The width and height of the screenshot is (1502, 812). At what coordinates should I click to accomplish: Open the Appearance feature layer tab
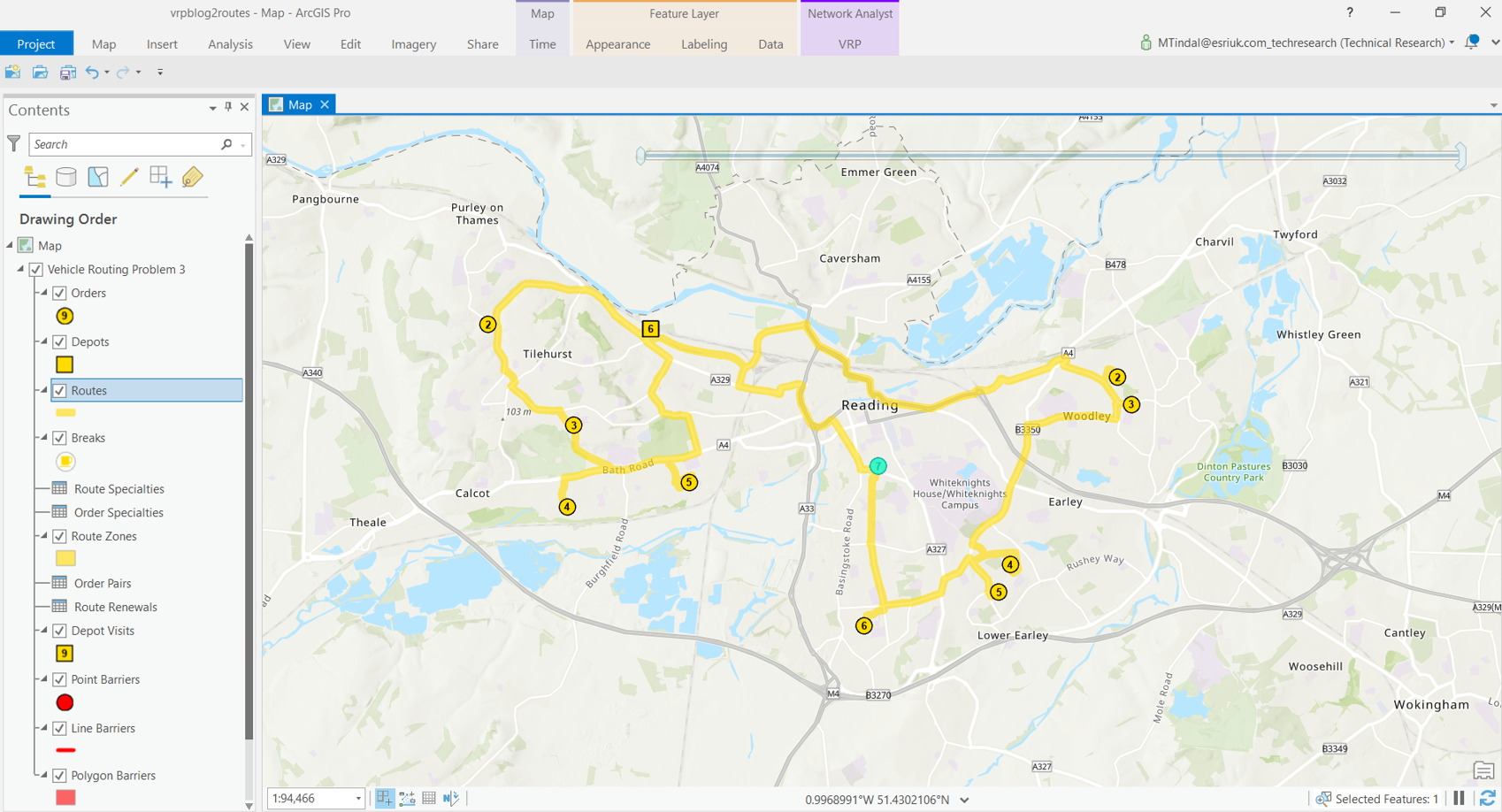(x=617, y=43)
